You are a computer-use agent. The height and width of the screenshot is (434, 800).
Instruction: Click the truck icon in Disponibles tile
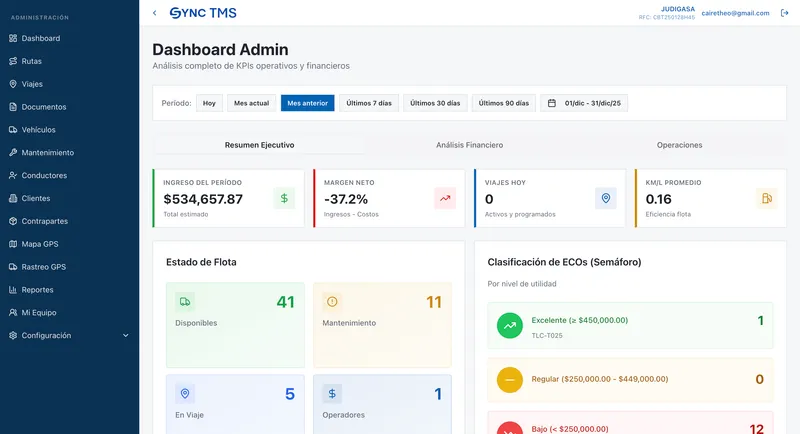(185, 302)
